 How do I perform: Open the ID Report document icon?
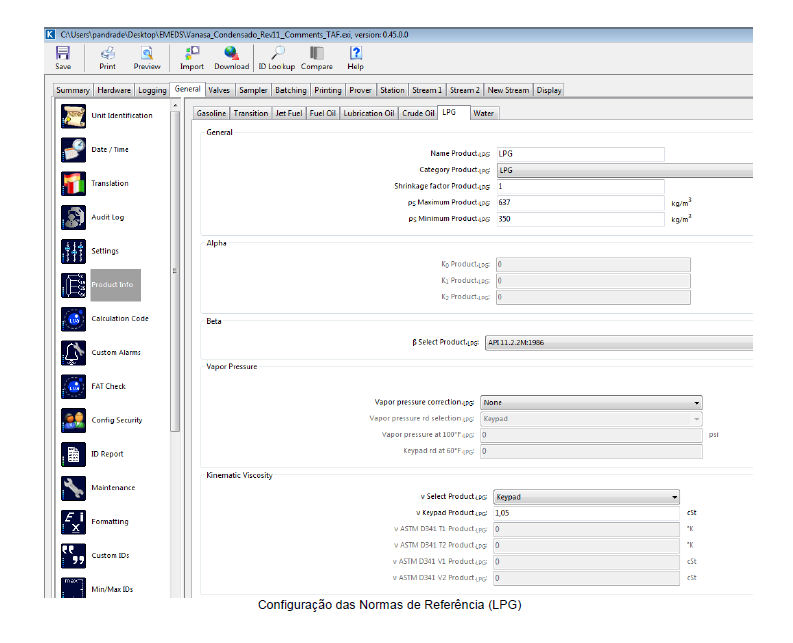[73, 454]
